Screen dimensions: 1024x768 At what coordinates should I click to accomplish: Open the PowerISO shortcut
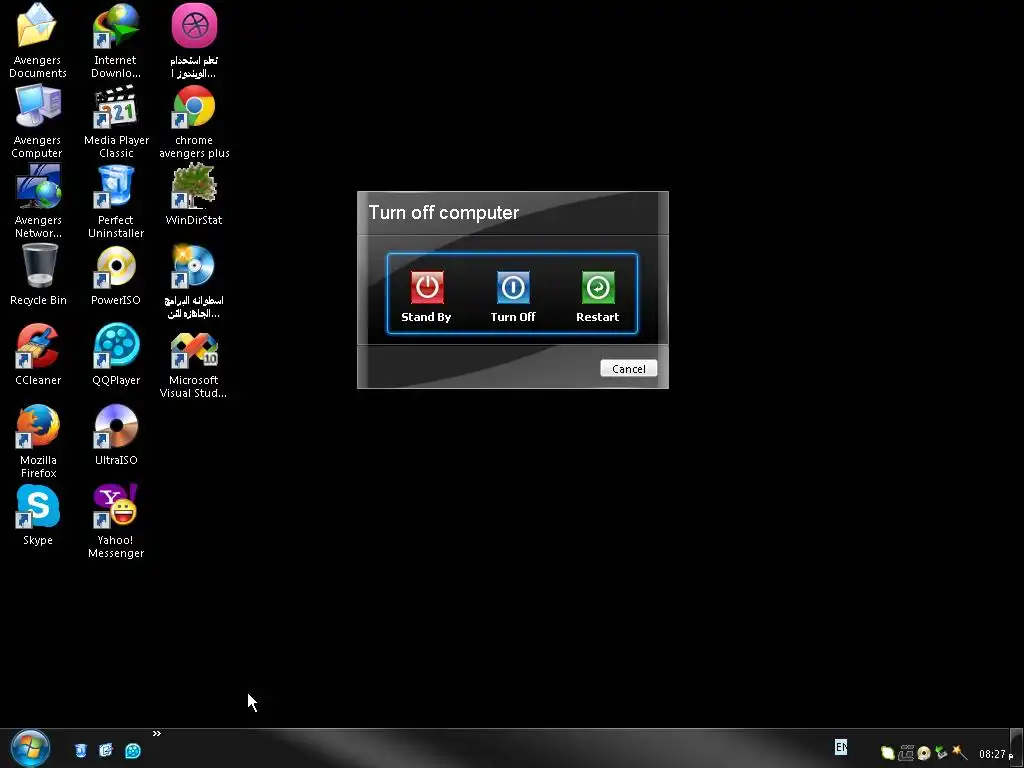[x=116, y=266]
